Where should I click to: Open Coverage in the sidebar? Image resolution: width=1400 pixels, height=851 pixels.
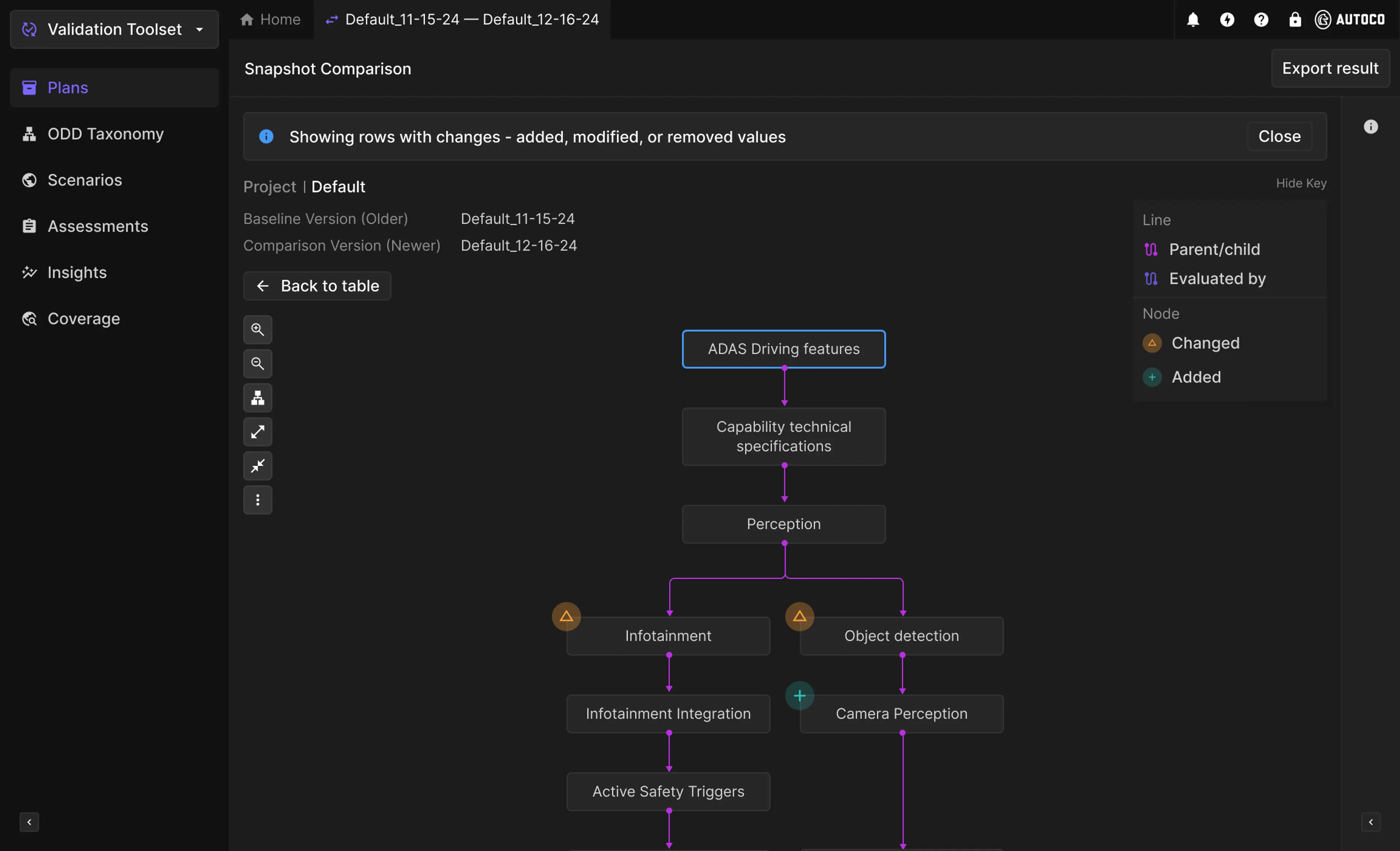click(x=114, y=318)
